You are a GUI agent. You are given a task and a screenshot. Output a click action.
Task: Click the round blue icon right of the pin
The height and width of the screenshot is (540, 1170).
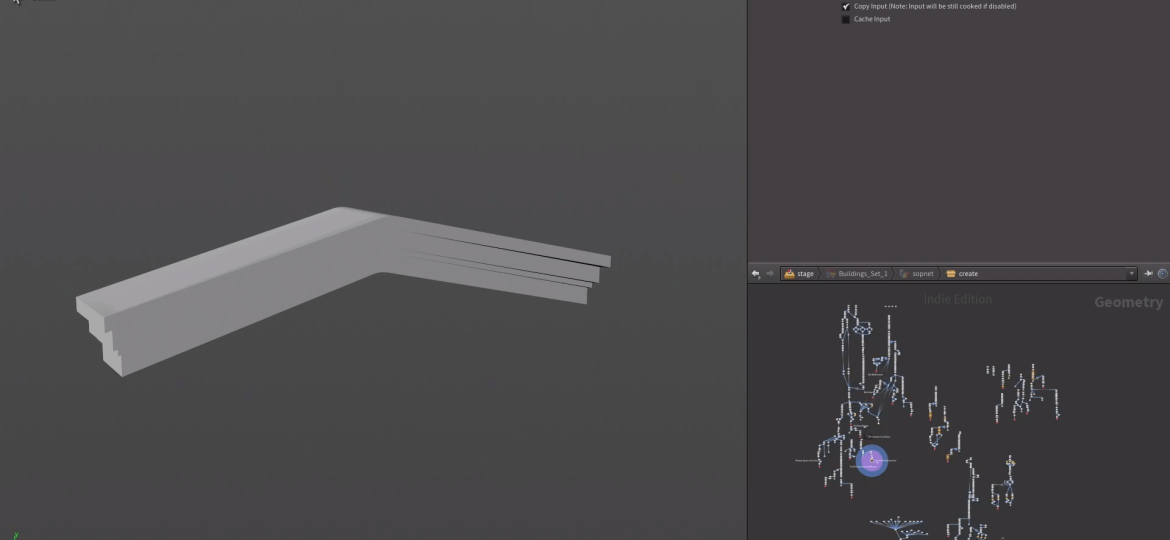coord(1162,274)
